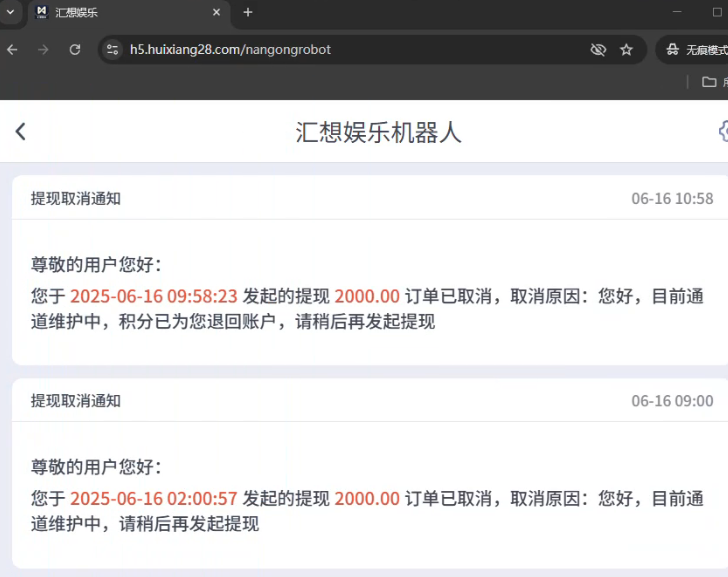728x577 pixels.
Task: Reload the current page
Action: 75,49
